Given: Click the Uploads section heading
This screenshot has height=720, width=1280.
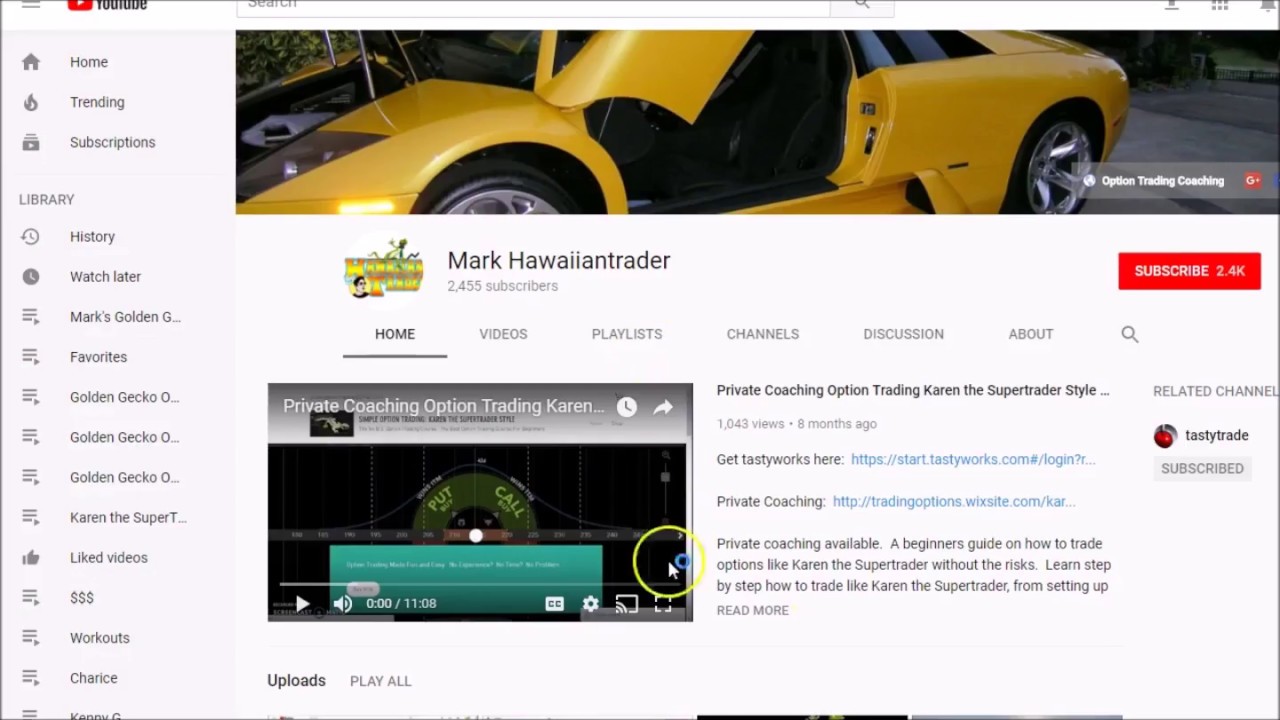Looking at the screenshot, I should 296,680.
